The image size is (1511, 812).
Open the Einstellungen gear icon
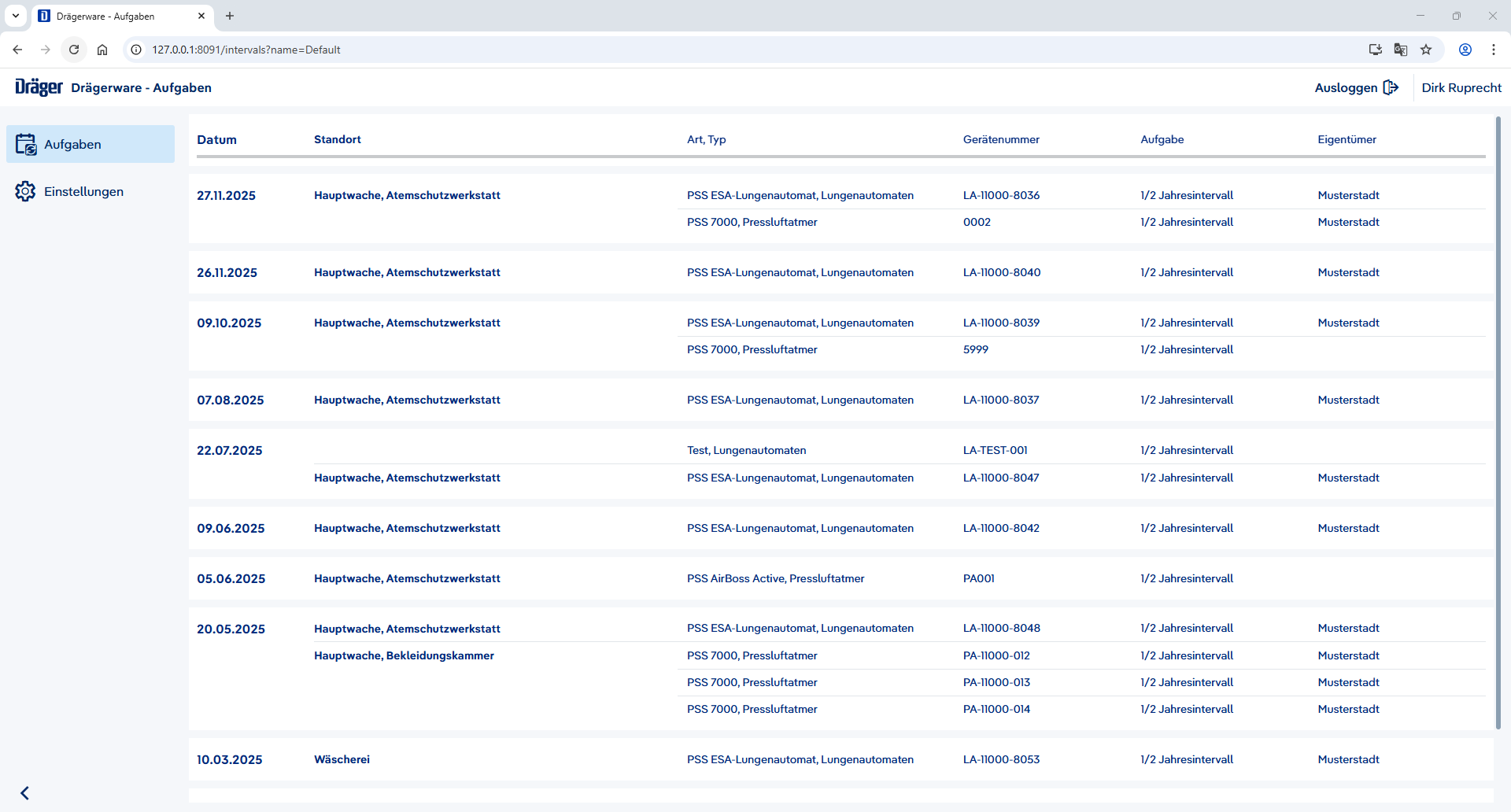(x=25, y=191)
